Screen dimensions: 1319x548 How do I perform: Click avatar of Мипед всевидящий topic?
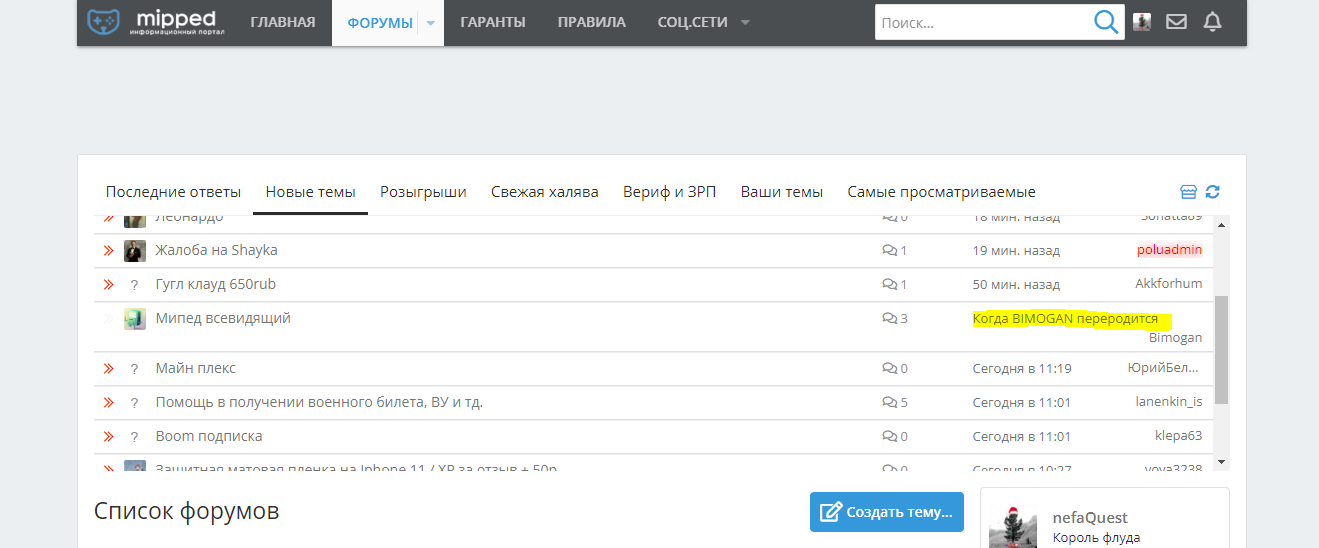135,319
